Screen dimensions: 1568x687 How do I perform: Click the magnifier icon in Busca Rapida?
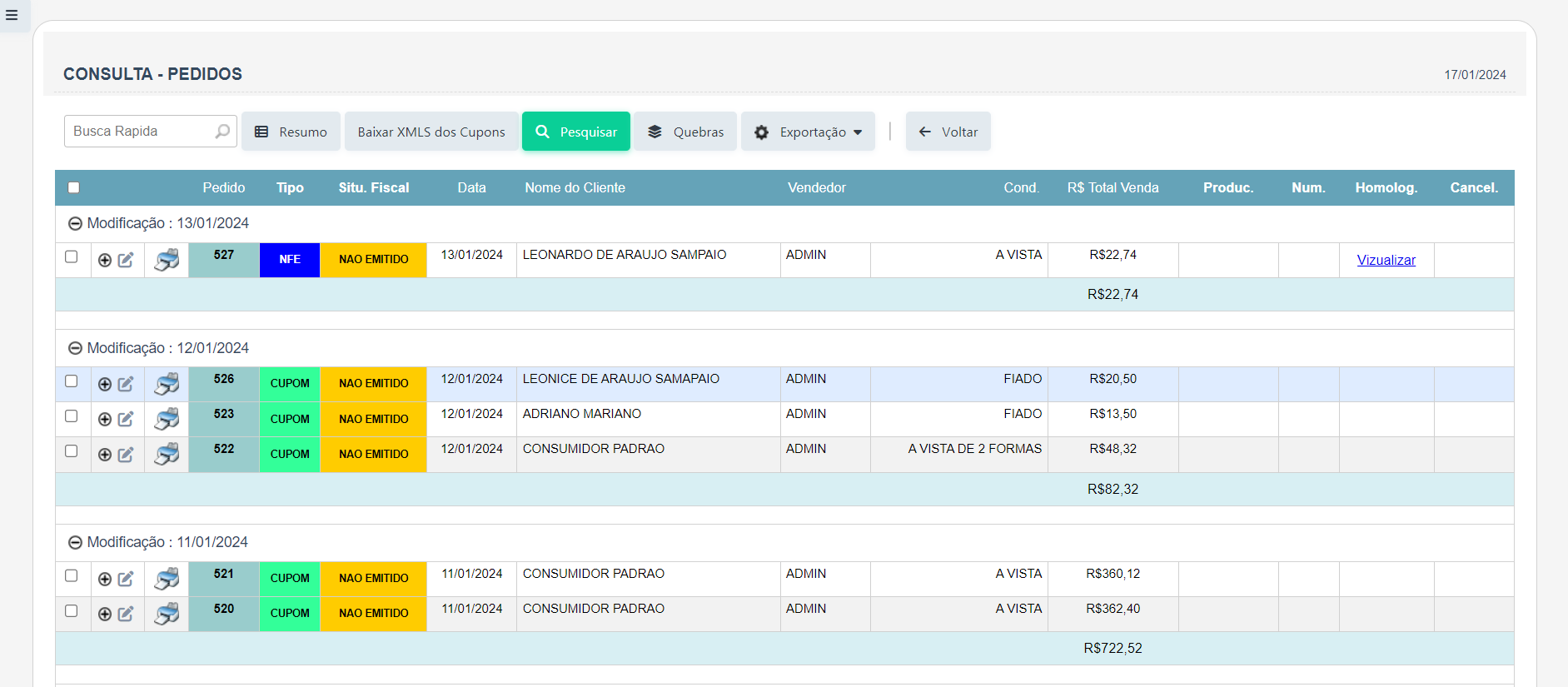[x=222, y=132]
